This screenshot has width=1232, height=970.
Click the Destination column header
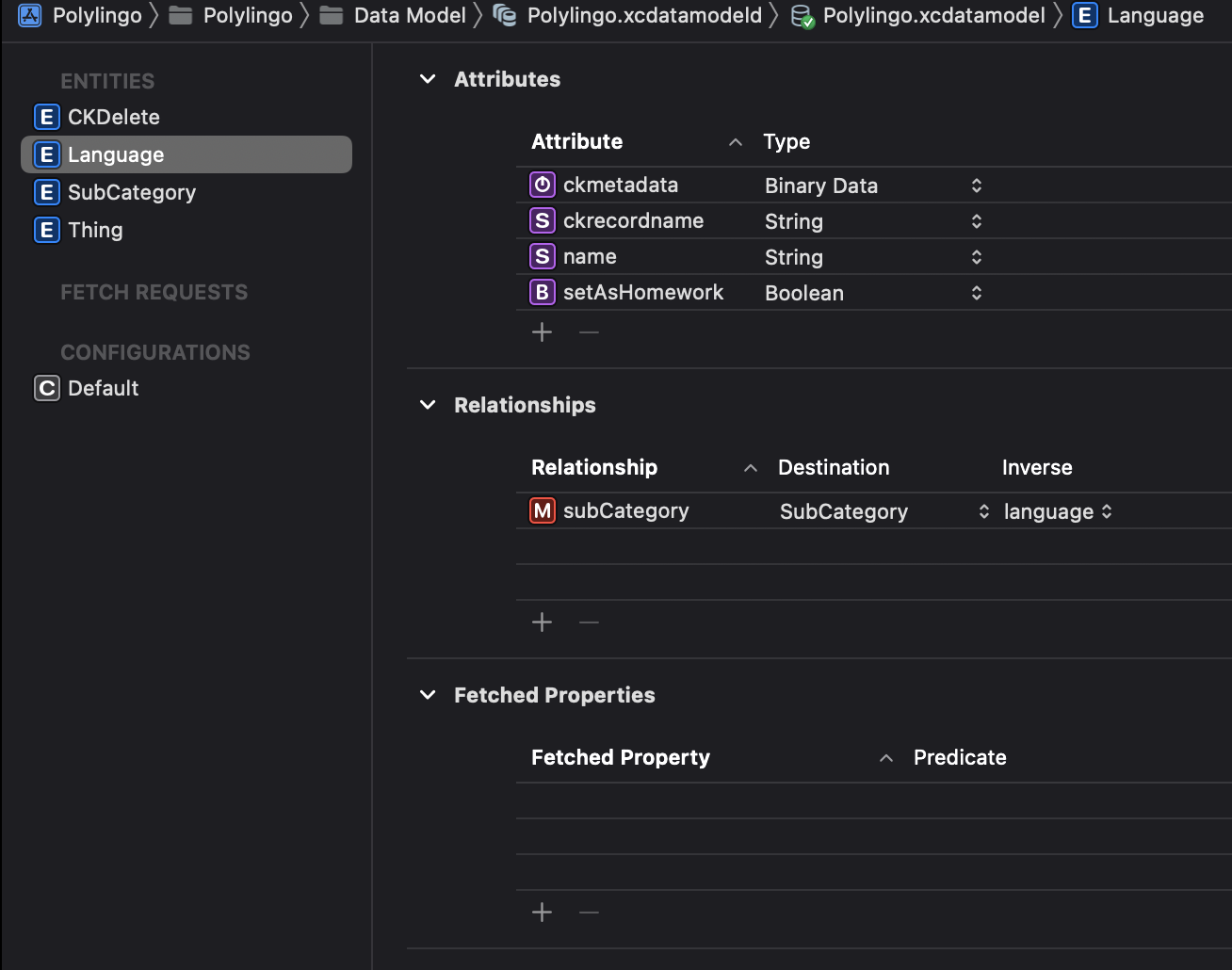tap(834, 467)
